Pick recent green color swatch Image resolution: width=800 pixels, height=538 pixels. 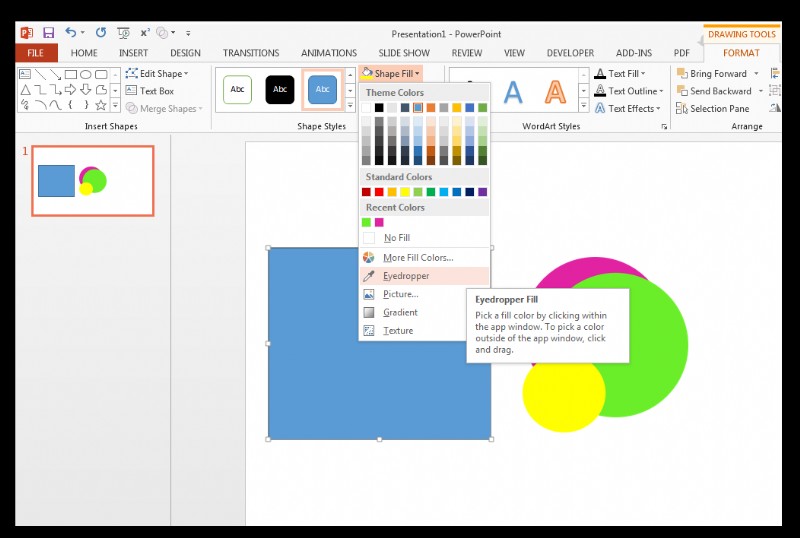366,223
